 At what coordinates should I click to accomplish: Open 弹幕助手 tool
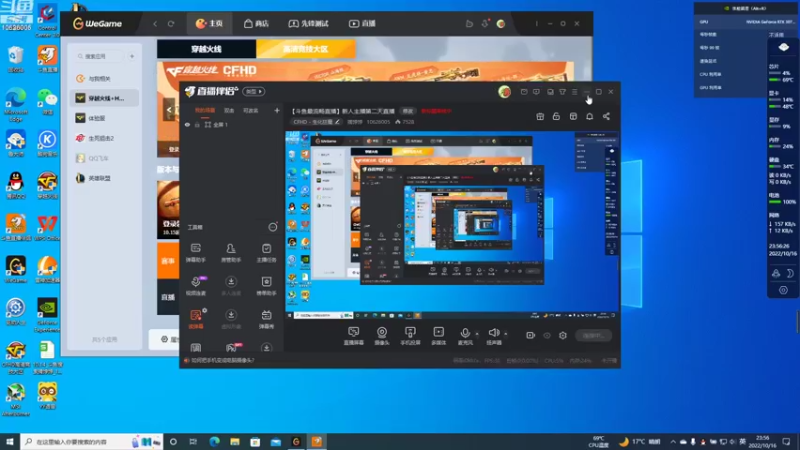tap(196, 253)
